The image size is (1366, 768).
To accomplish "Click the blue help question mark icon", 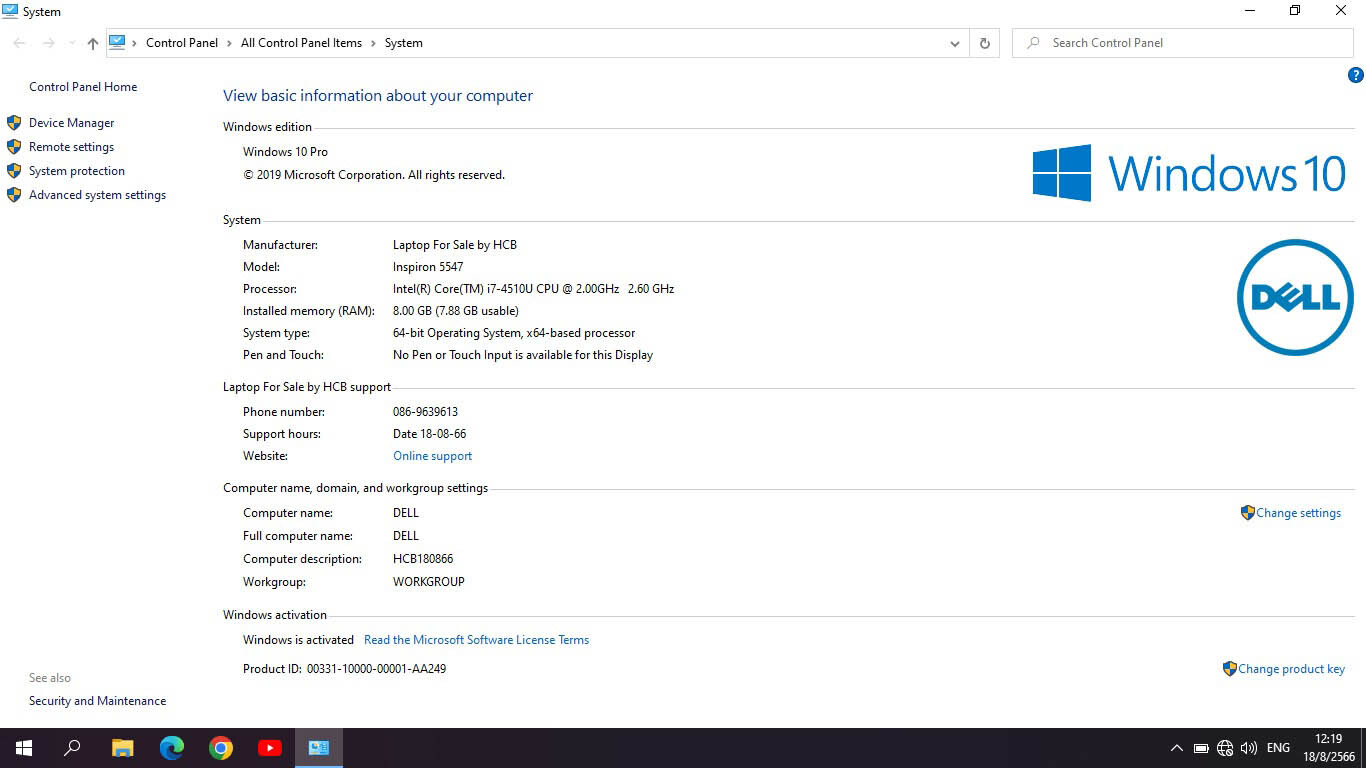I will [1356, 75].
